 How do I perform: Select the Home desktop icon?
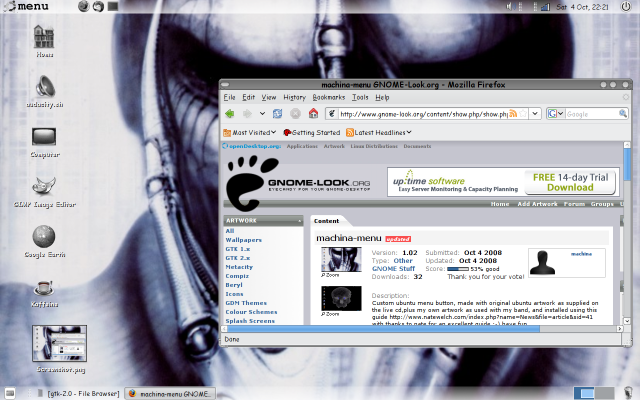tap(44, 41)
